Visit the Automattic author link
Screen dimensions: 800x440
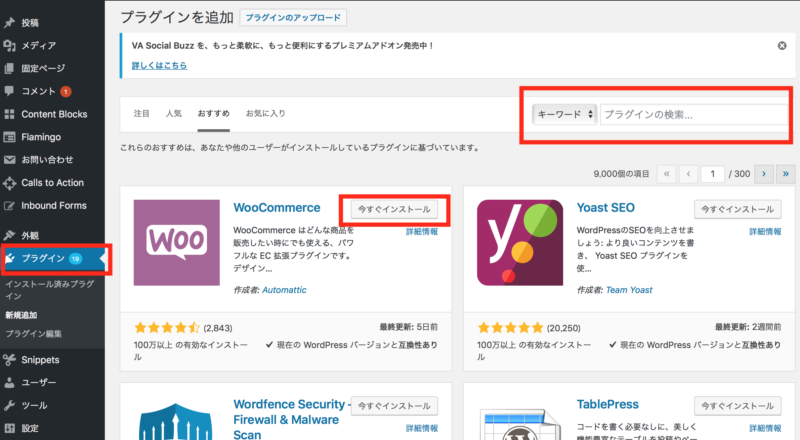[x=284, y=290]
